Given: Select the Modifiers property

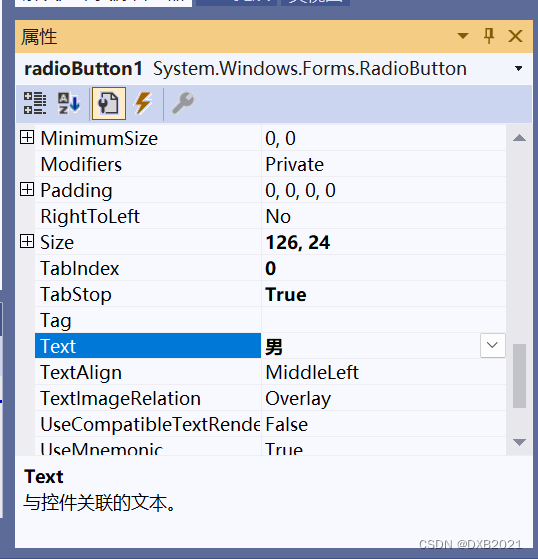Looking at the screenshot, I should click(148, 164).
